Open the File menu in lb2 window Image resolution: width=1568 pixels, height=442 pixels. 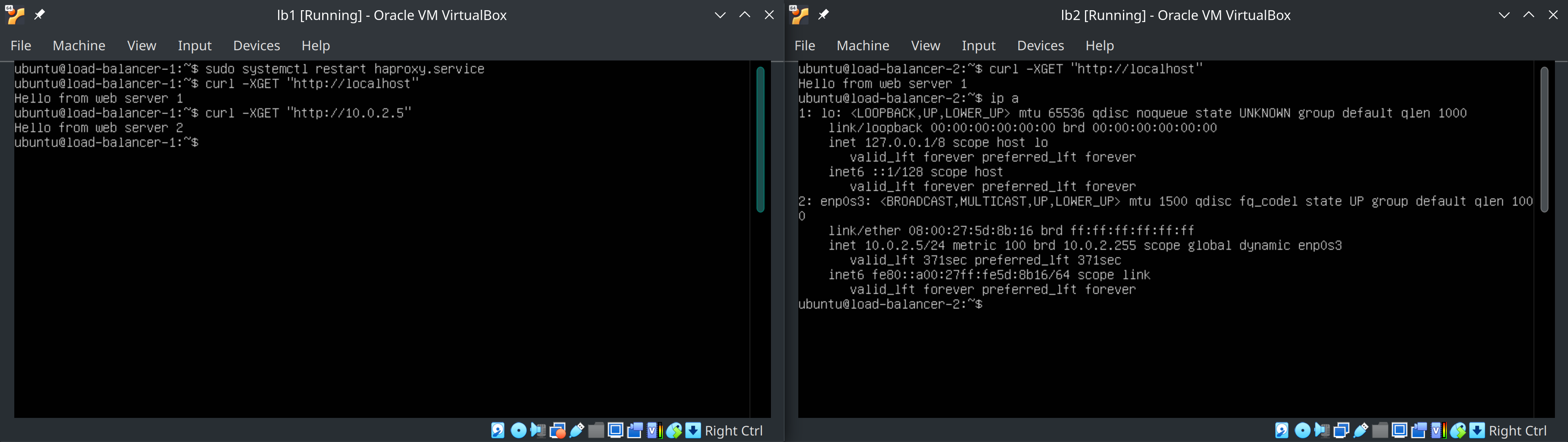(x=805, y=46)
